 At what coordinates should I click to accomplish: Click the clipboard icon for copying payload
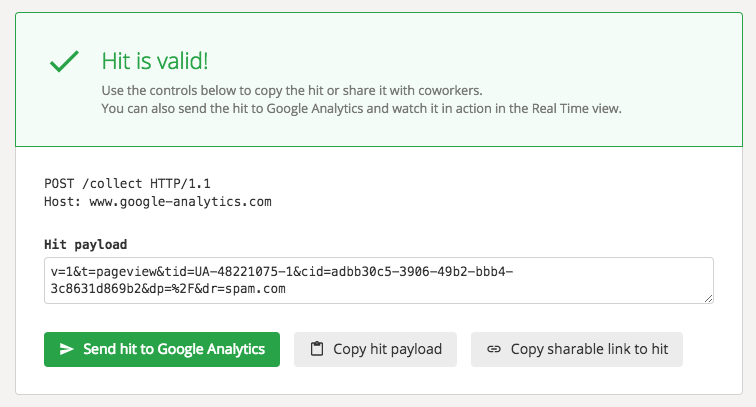click(x=317, y=349)
